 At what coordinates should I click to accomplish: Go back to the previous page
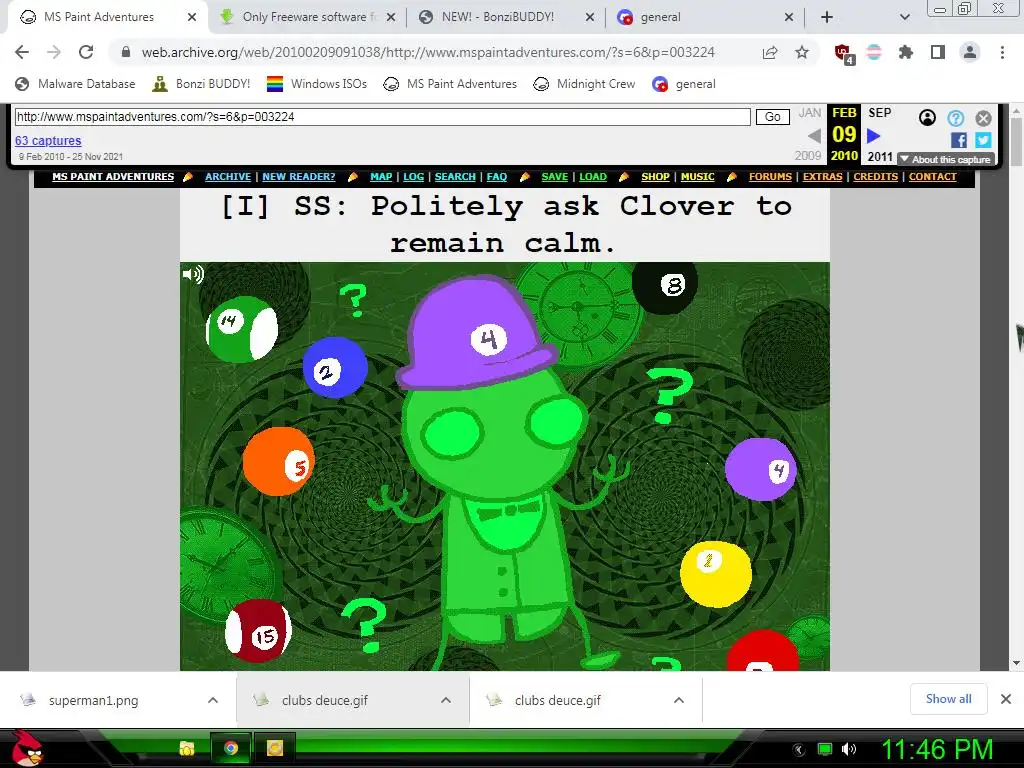pos(22,52)
